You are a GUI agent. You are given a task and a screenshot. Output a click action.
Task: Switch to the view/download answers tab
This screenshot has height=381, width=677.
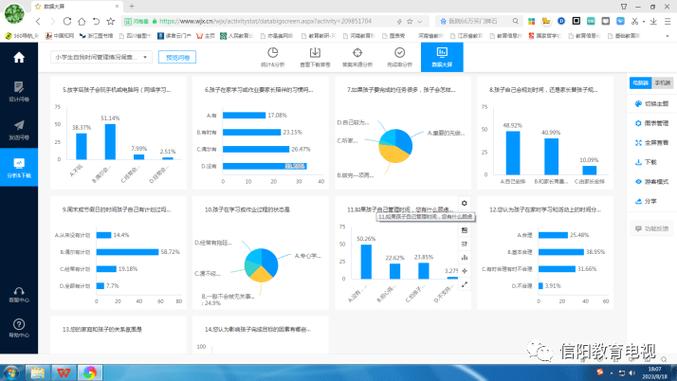[315, 57]
